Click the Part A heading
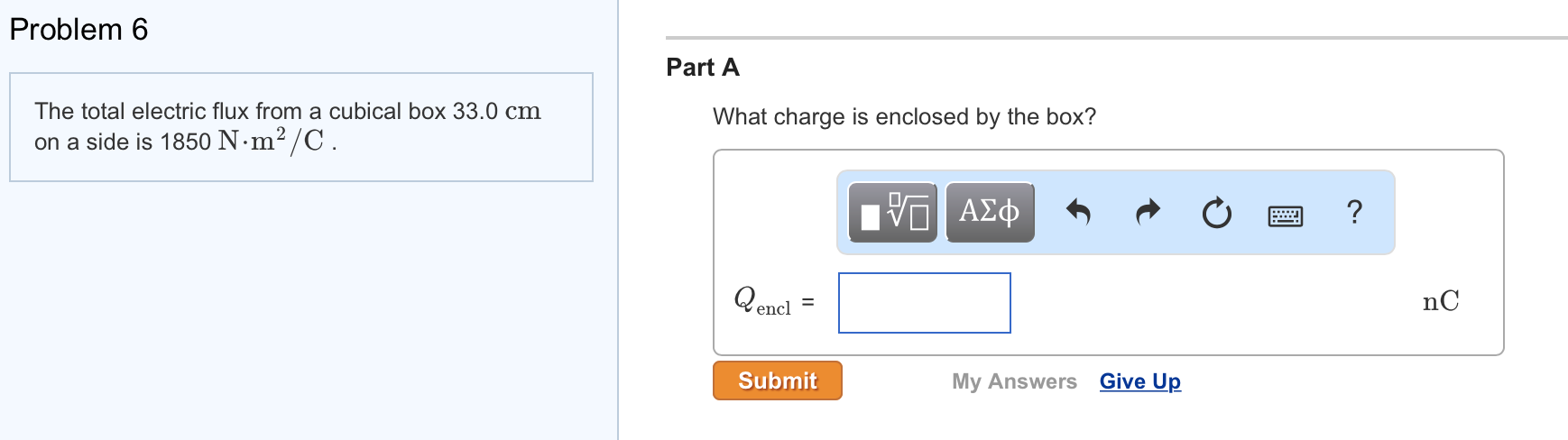Viewport: 1568px width, 440px height. 703,68
